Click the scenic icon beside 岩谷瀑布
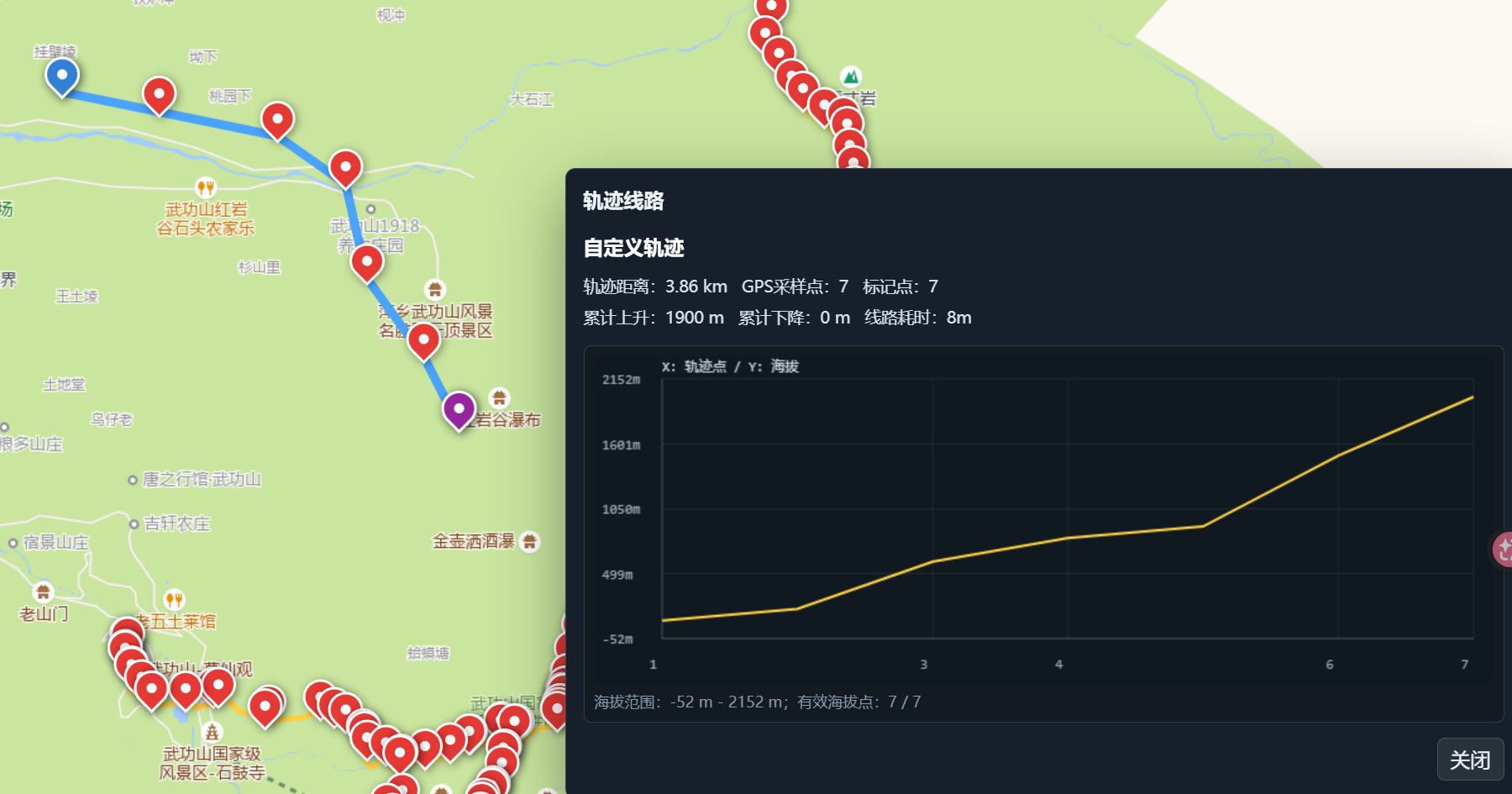Image resolution: width=1512 pixels, height=794 pixels. click(x=499, y=397)
